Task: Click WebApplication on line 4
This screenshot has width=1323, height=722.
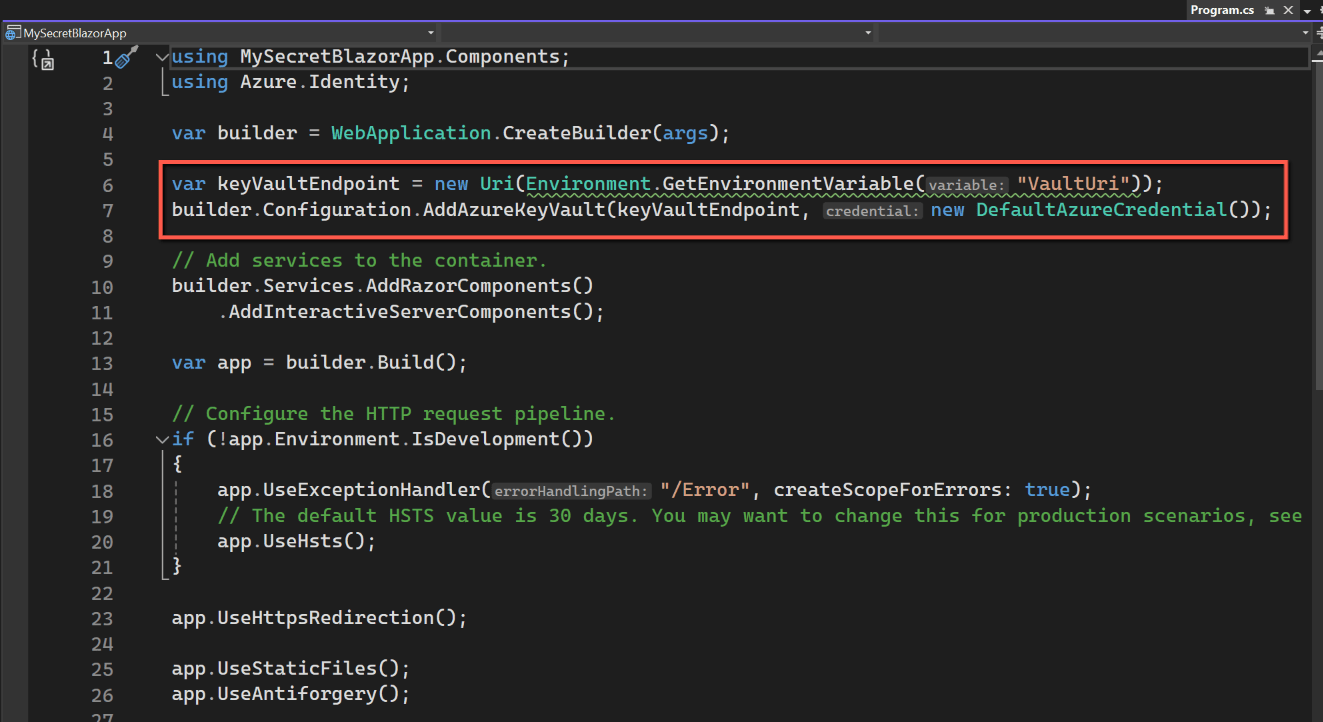Action: (x=411, y=133)
